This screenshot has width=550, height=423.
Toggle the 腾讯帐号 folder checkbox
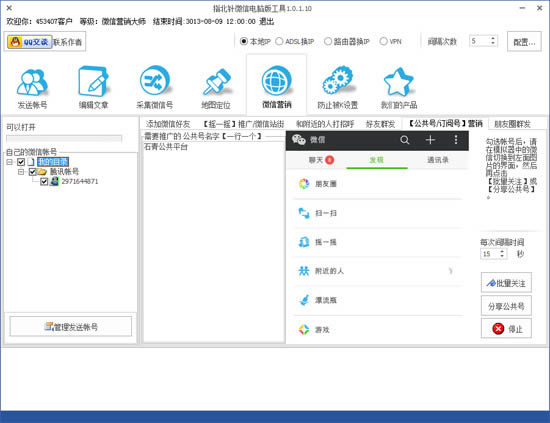click(33, 172)
